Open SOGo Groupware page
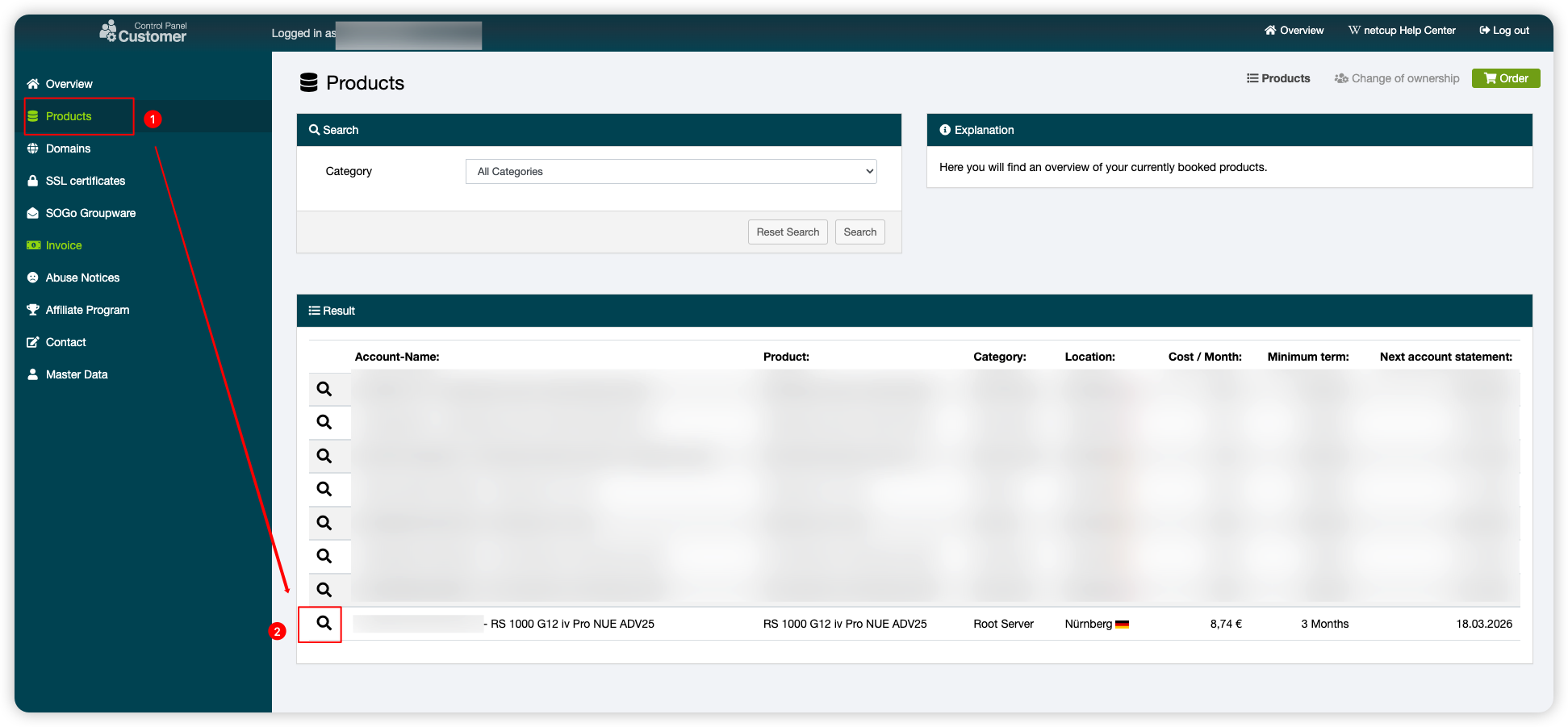Screen dimensions: 1568x727 click(x=90, y=213)
